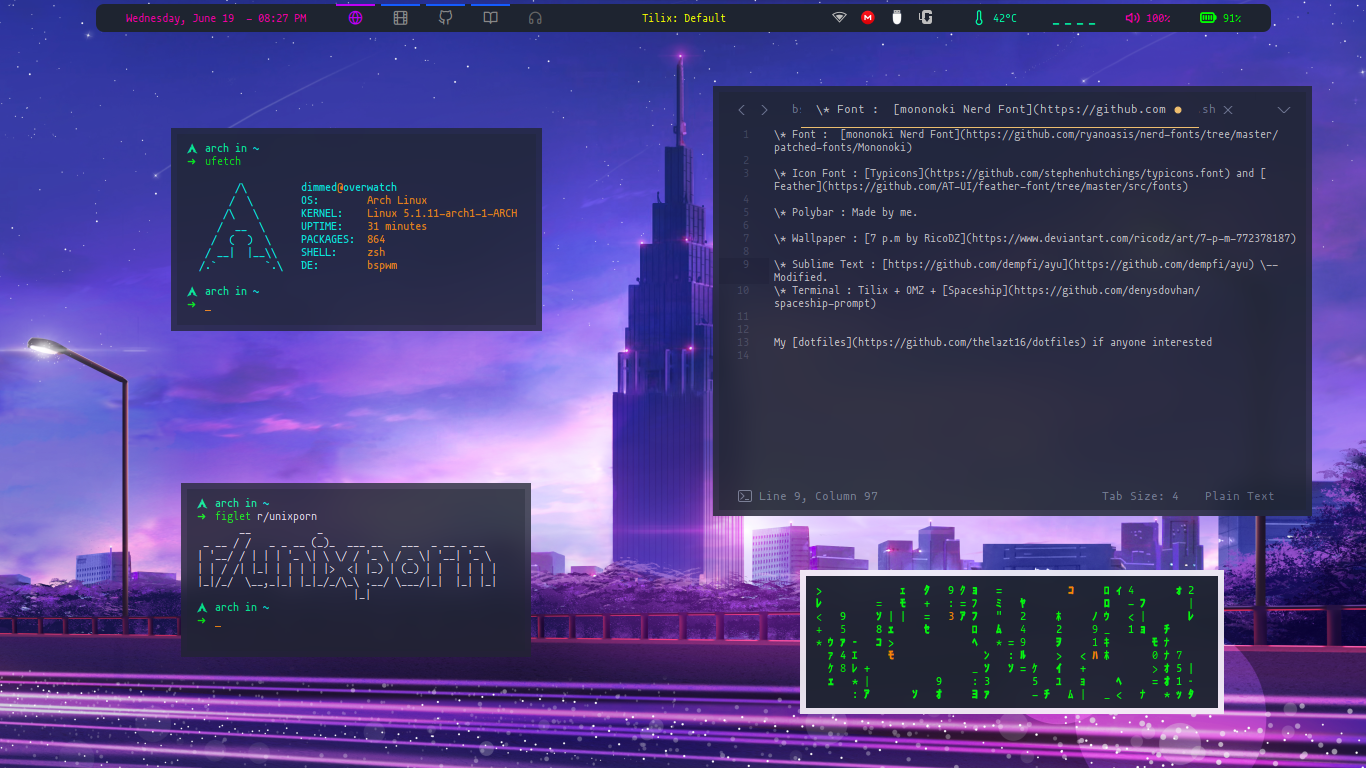Click the 'Wallpaper : [7 p.m by RicoDZ]' line
Screen dimensions: 1366x768
[x=1034, y=238]
